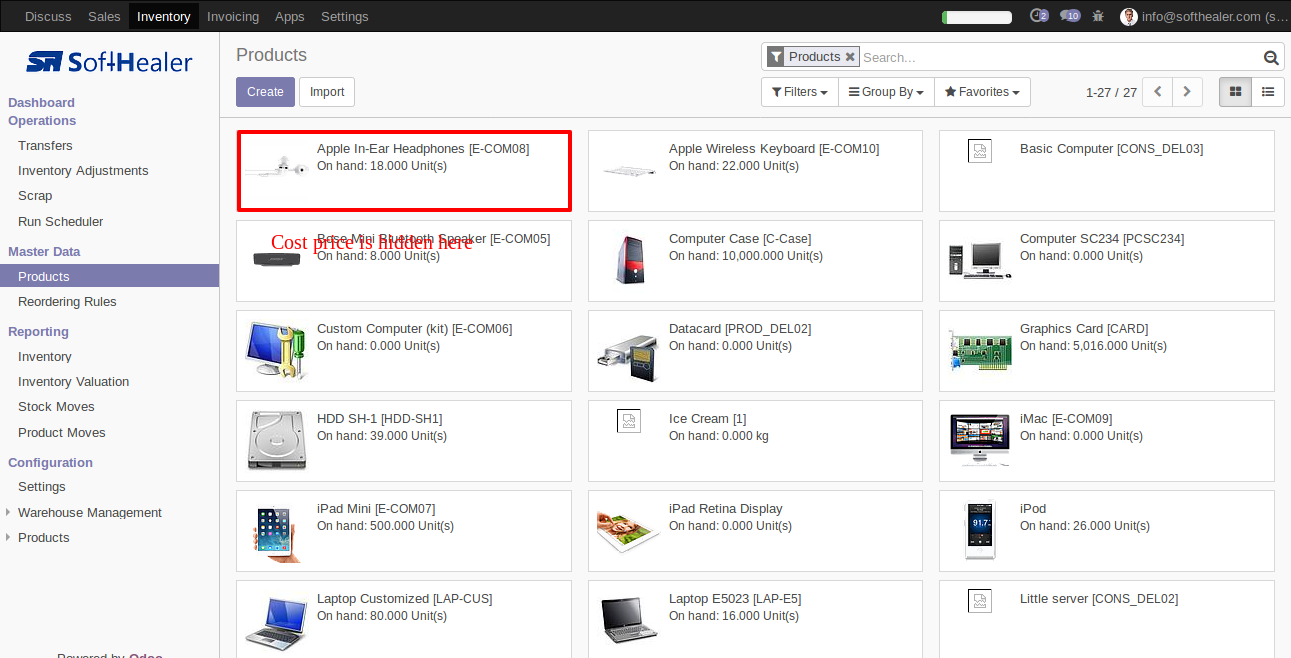Click iMac product image
Viewport: 1291px width, 658px height.
pos(980,440)
